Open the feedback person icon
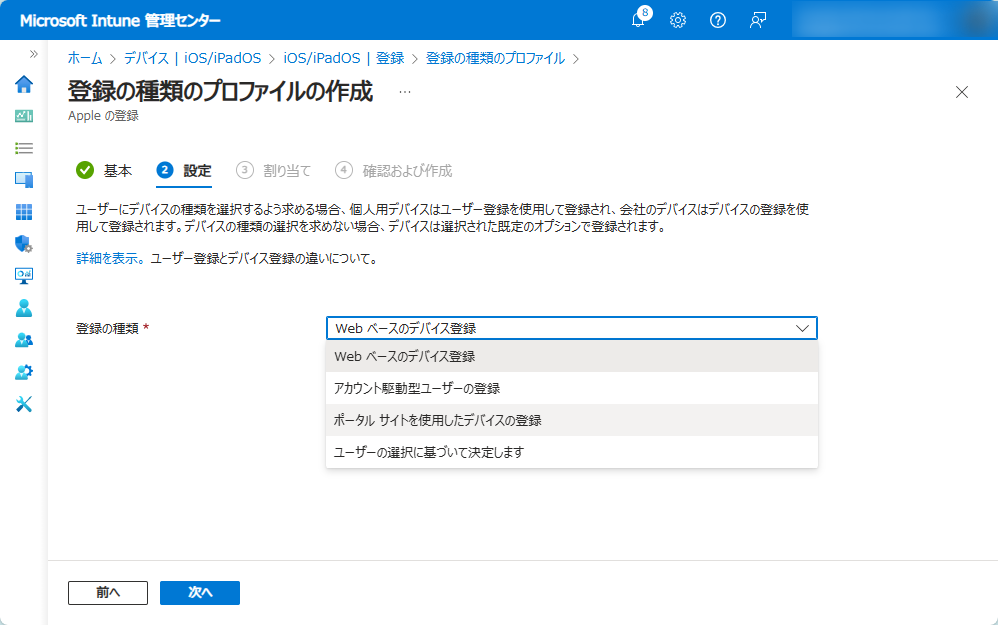Screen dimensions: 998x625 [757, 20]
